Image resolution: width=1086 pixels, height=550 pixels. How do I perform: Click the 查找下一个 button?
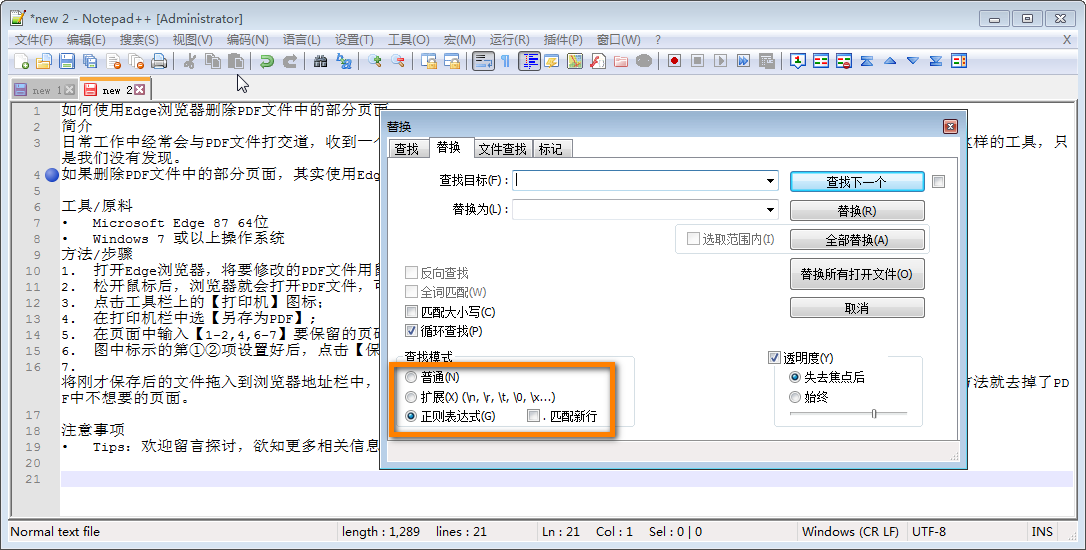point(857,181)
